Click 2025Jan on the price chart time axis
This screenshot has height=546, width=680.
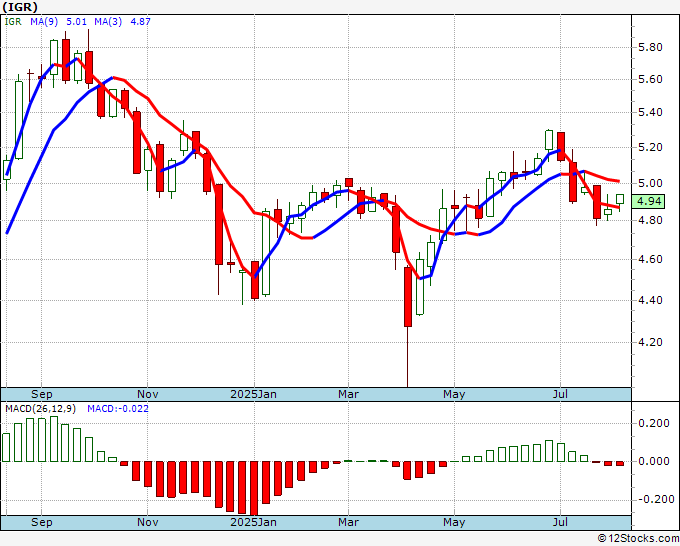click(253, 394)
